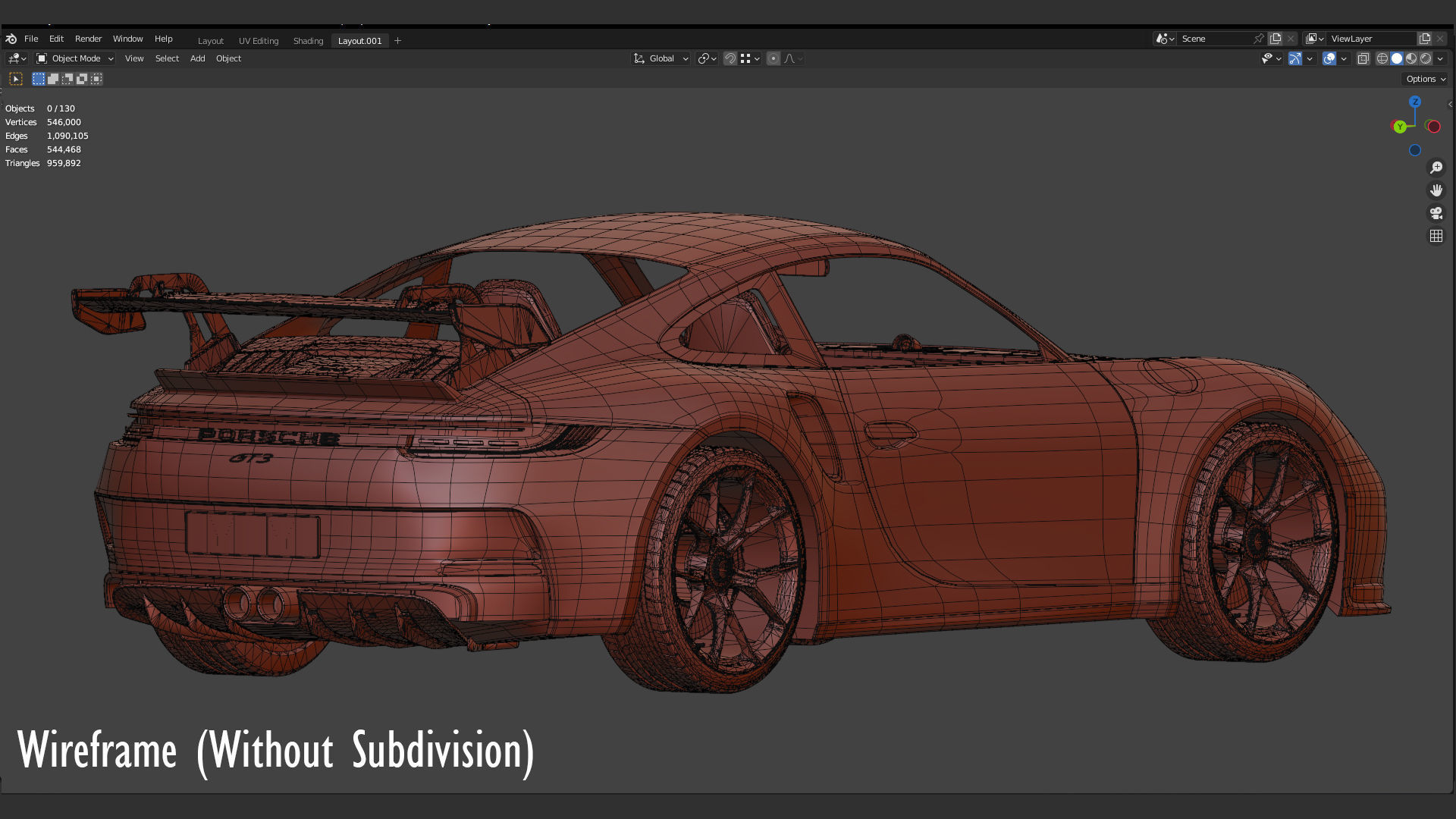Delete the current scene with X

[x=1291, y=39]
